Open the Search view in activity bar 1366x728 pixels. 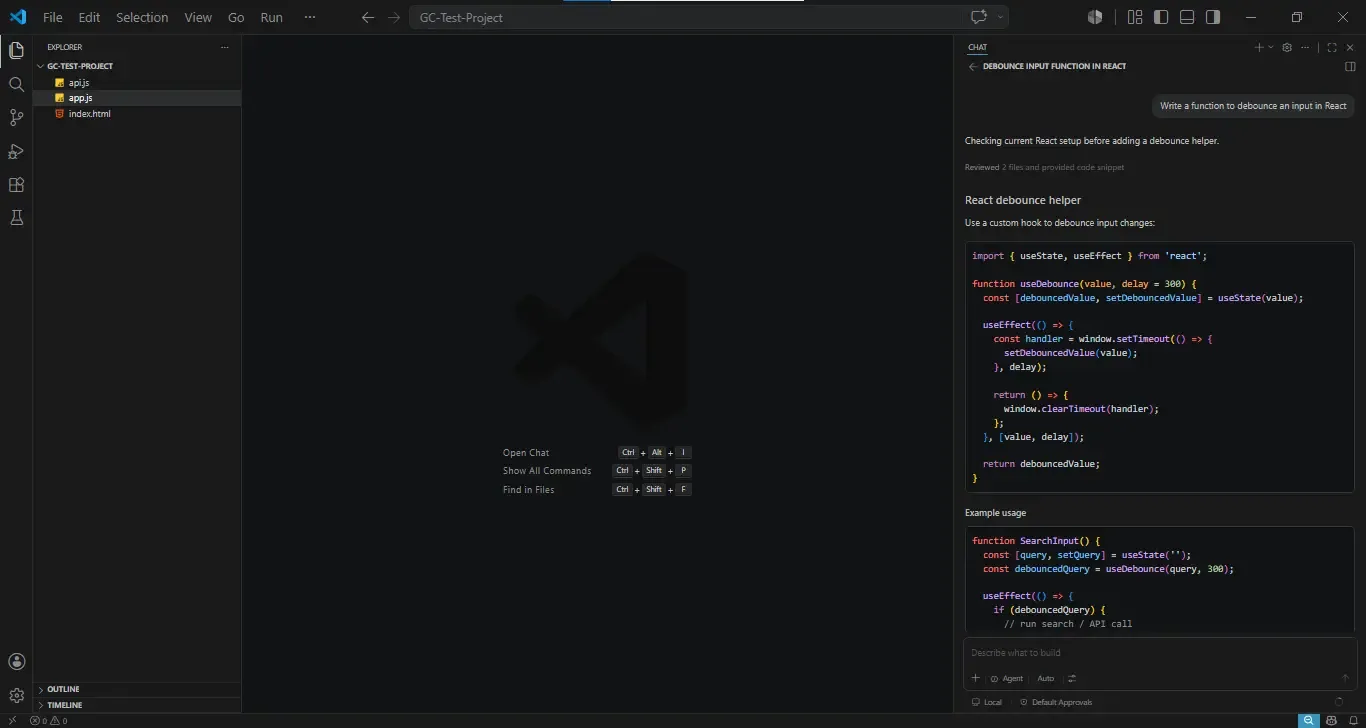pos(16,84)
